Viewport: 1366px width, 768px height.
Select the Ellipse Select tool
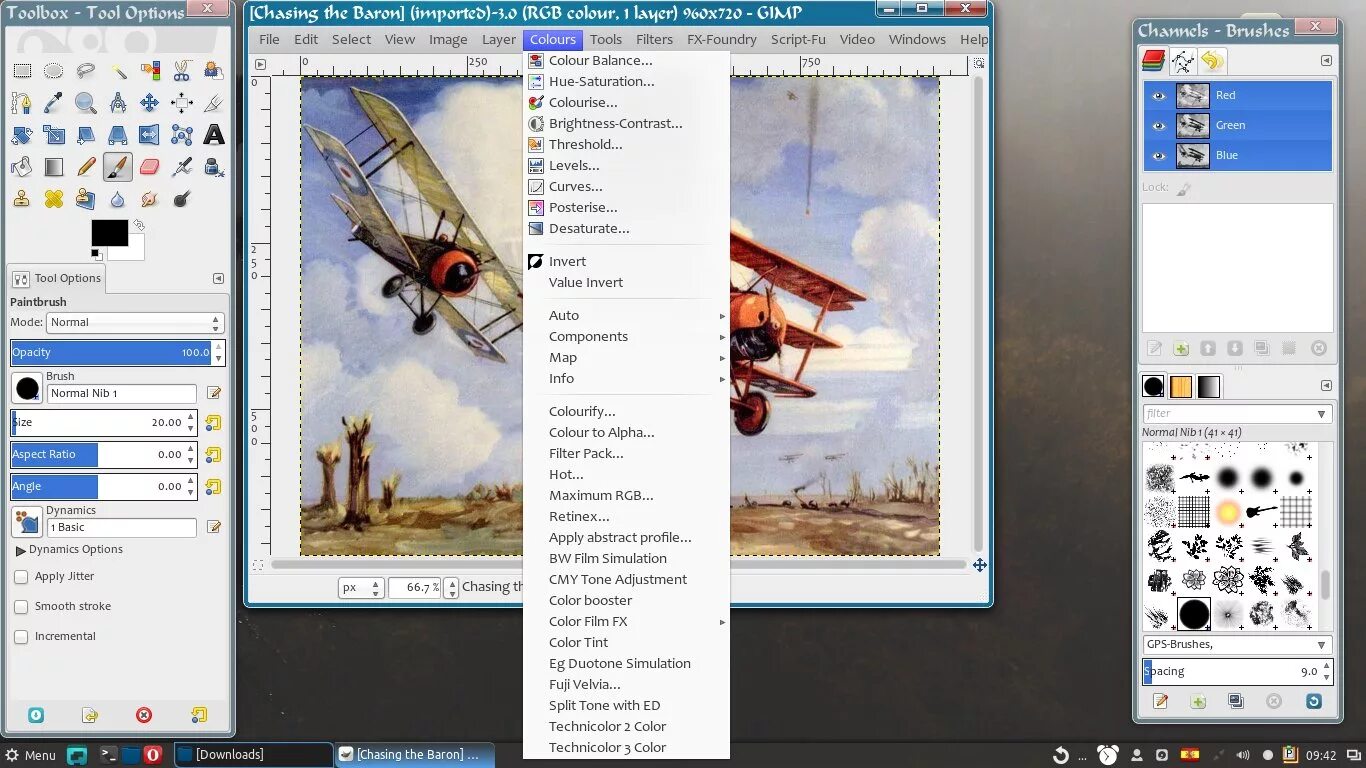54,71
